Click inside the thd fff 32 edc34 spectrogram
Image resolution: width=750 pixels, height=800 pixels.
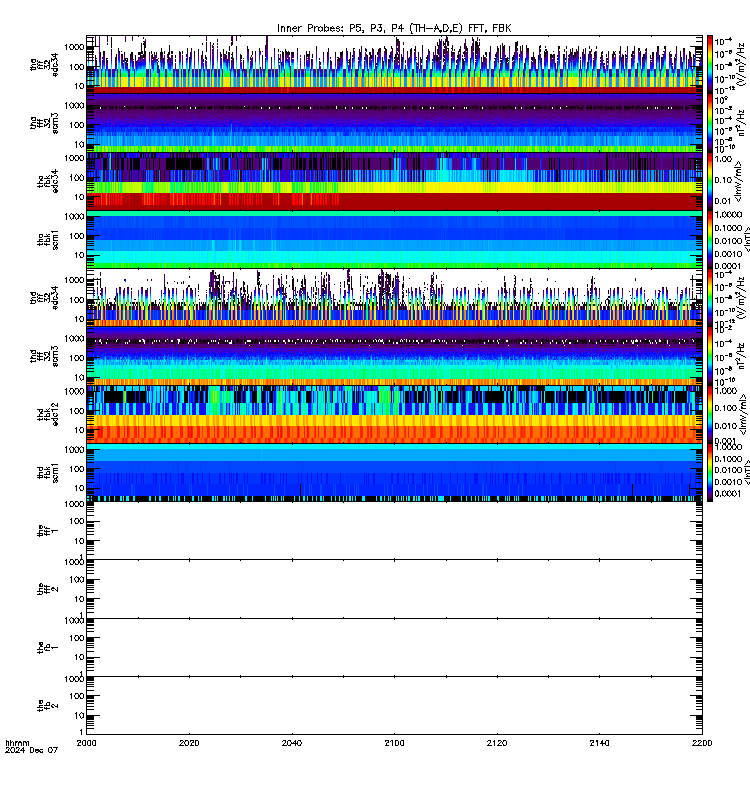coord(394,297)
